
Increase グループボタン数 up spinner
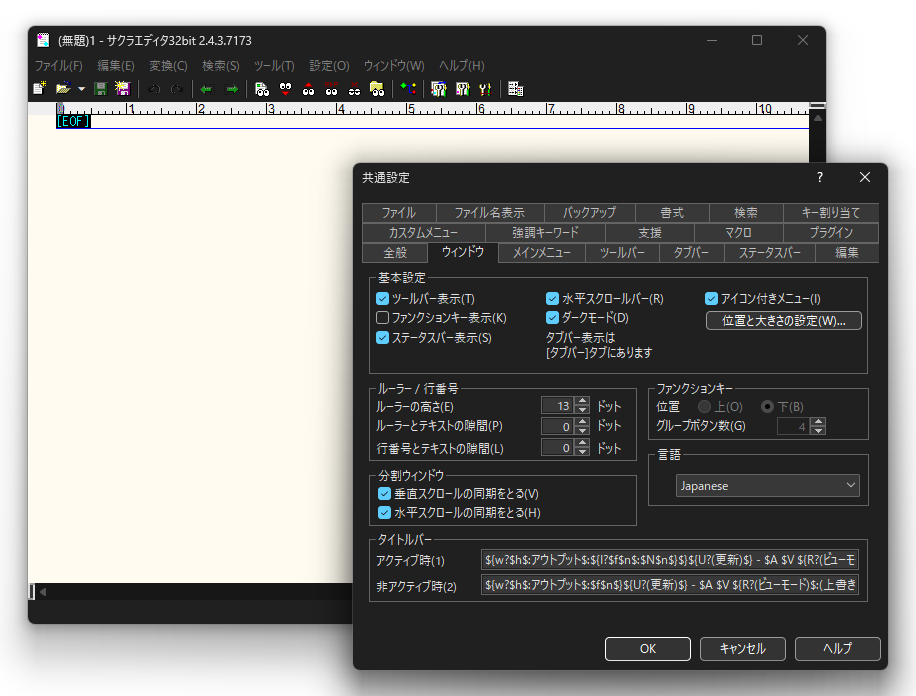point(818,421)
